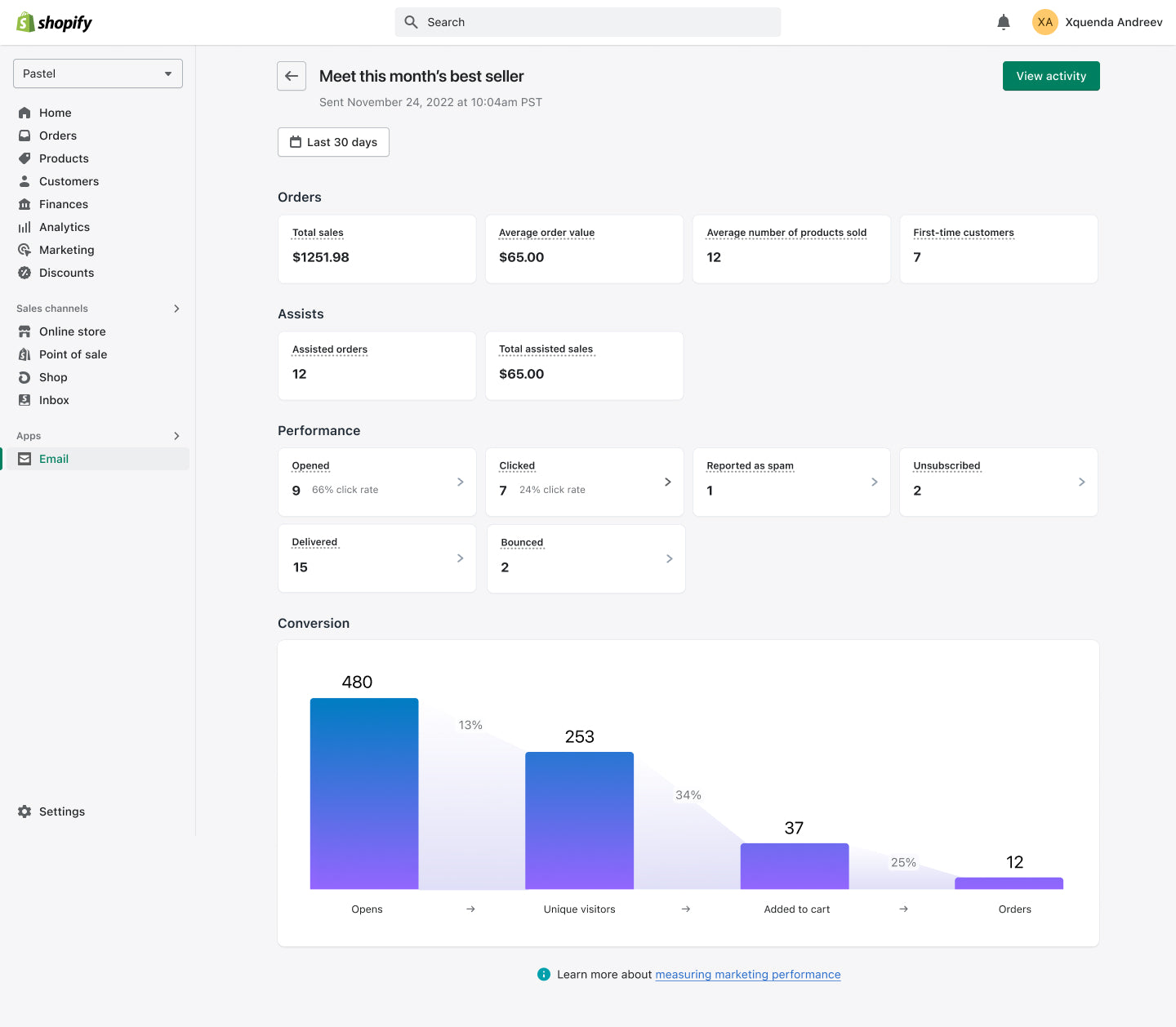Click the Opens bar in the conversion funnel
The width and height of the screenshot is (1176, 1027).
(363, 793)
